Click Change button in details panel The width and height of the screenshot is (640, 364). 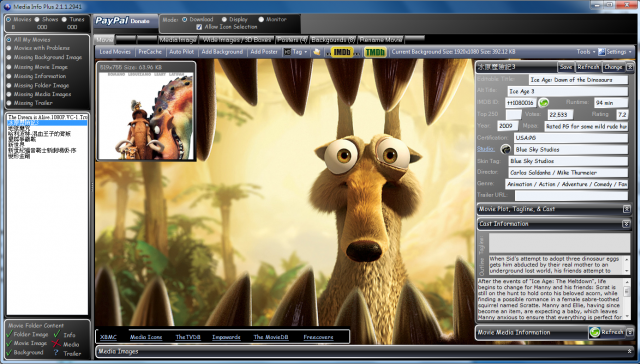(613, 67)
